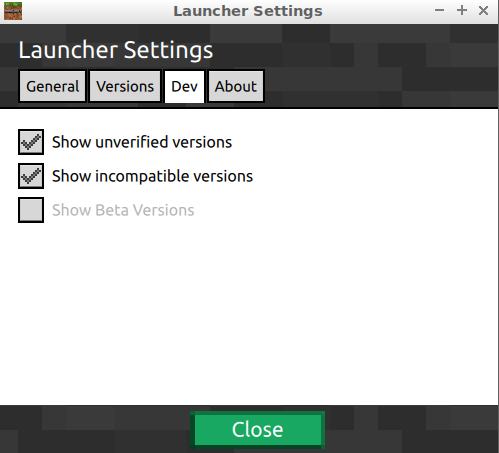This screenshot has height=453, width=499.
Task: Click the green Close button
Action: click(257, 429)
